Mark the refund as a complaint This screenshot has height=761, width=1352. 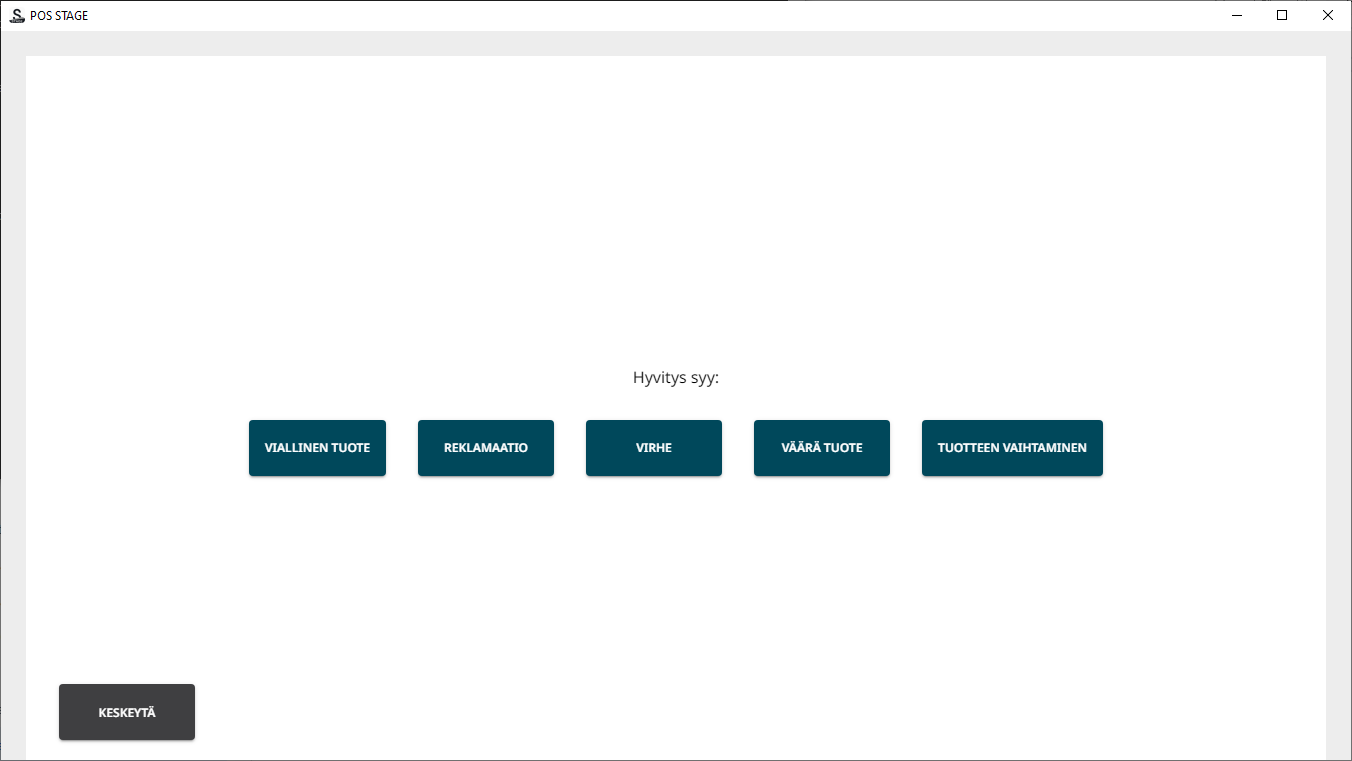(x=485, y=448)
